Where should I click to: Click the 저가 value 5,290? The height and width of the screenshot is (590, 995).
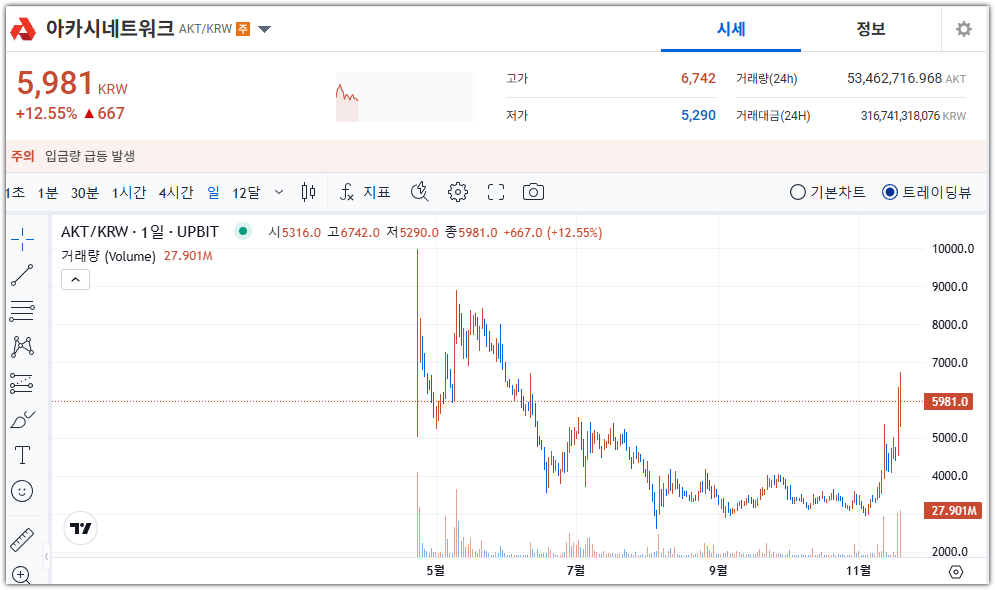click(698, 115)
